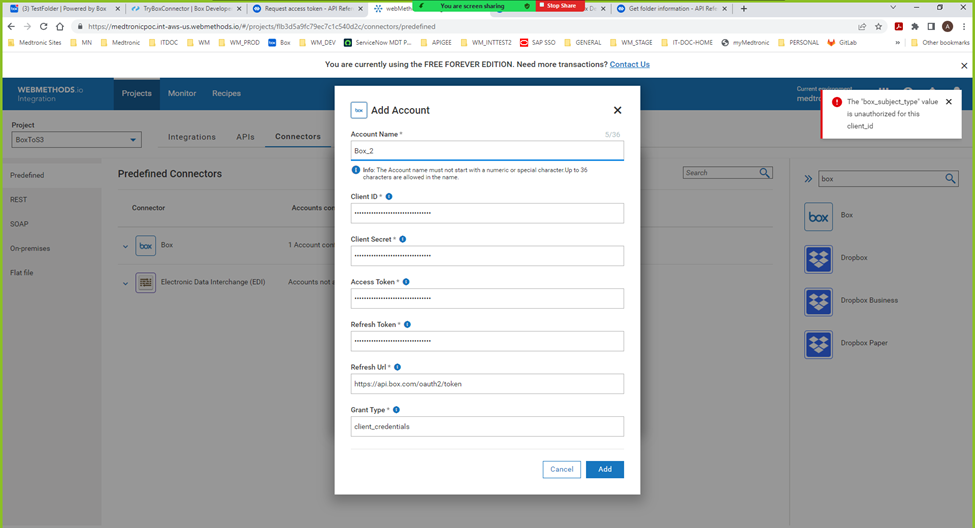The image size is (975, 528).
Task: Open the Contact Us link
Action: tap(629, 65)
